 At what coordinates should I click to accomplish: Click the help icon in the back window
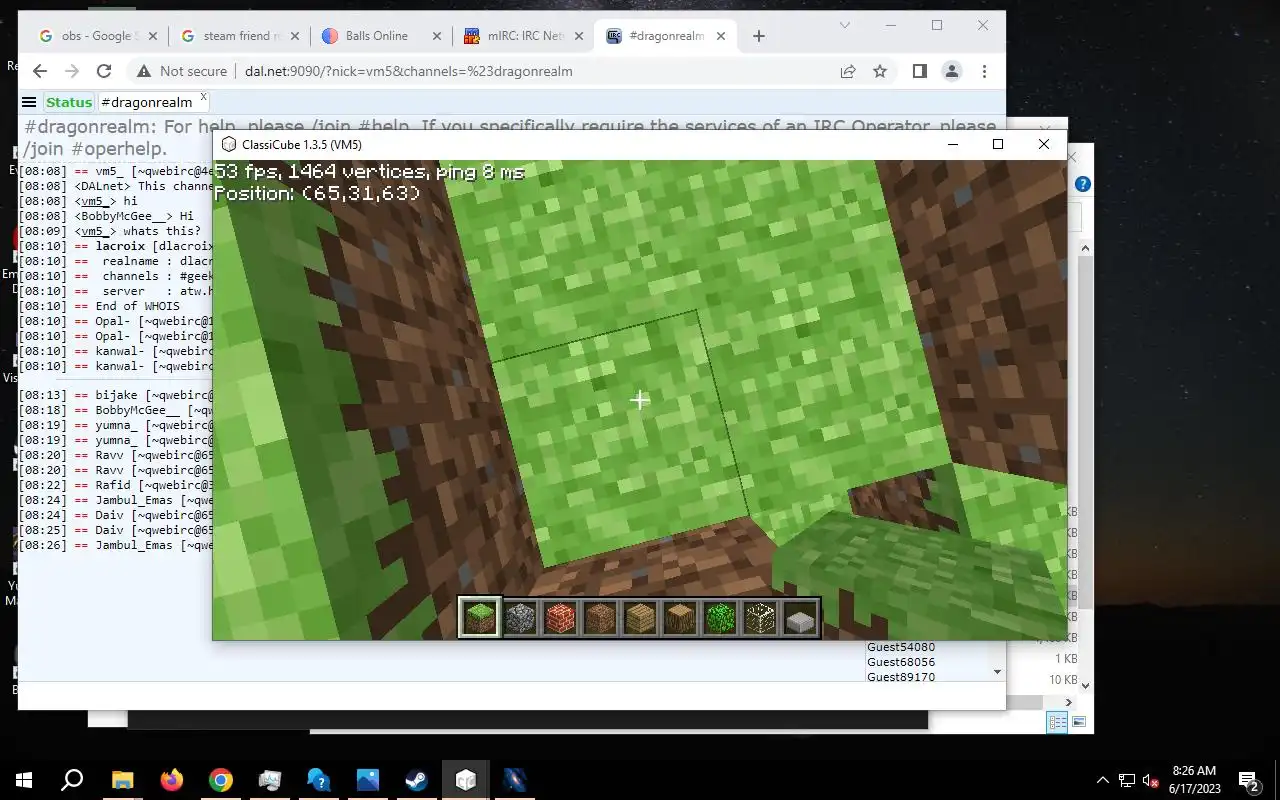click(1082, 184)
